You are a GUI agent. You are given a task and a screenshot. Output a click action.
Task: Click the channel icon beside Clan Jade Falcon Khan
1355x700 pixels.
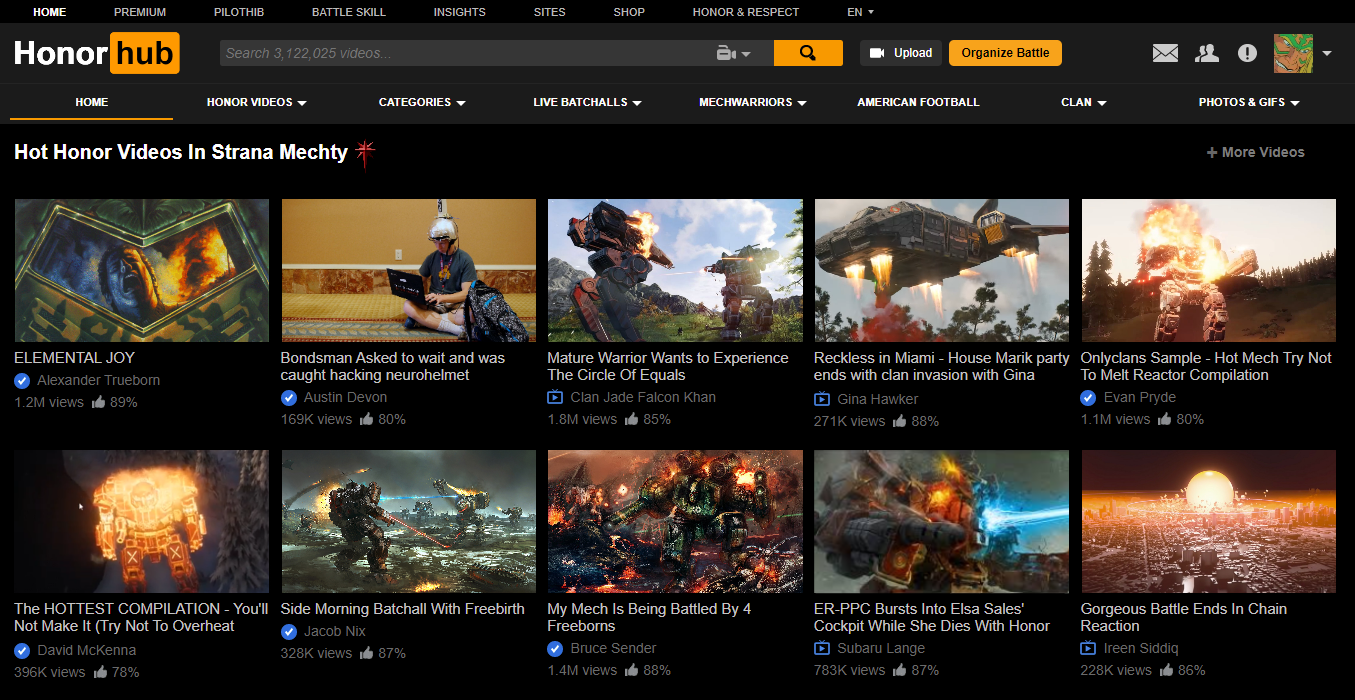(556, 398)
